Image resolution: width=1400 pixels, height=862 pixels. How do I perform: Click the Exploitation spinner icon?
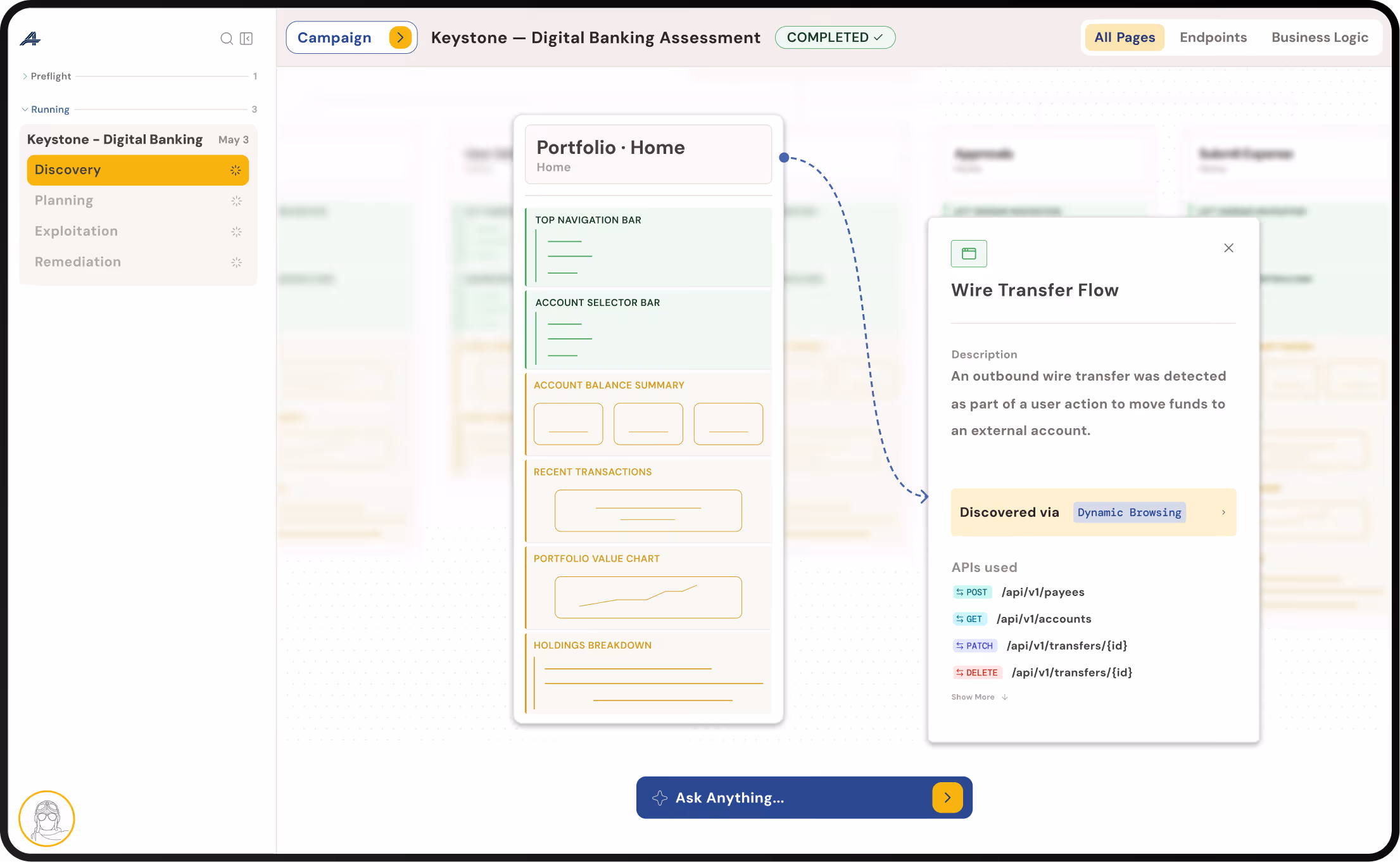pyautogui.click(x=236, y=231)
